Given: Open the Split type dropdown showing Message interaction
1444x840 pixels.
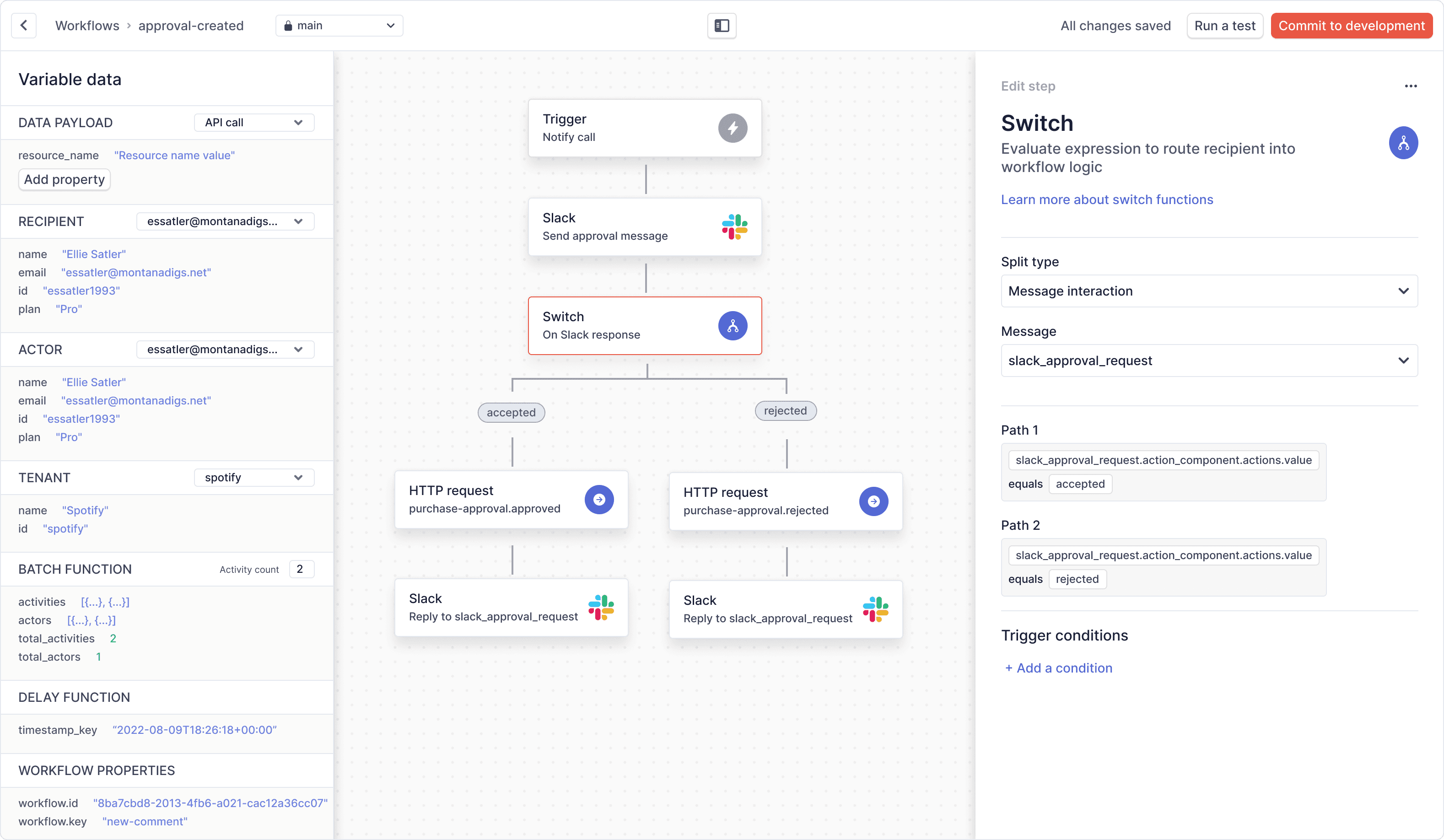Looking at the screenshot, I should coord(1208,291).
